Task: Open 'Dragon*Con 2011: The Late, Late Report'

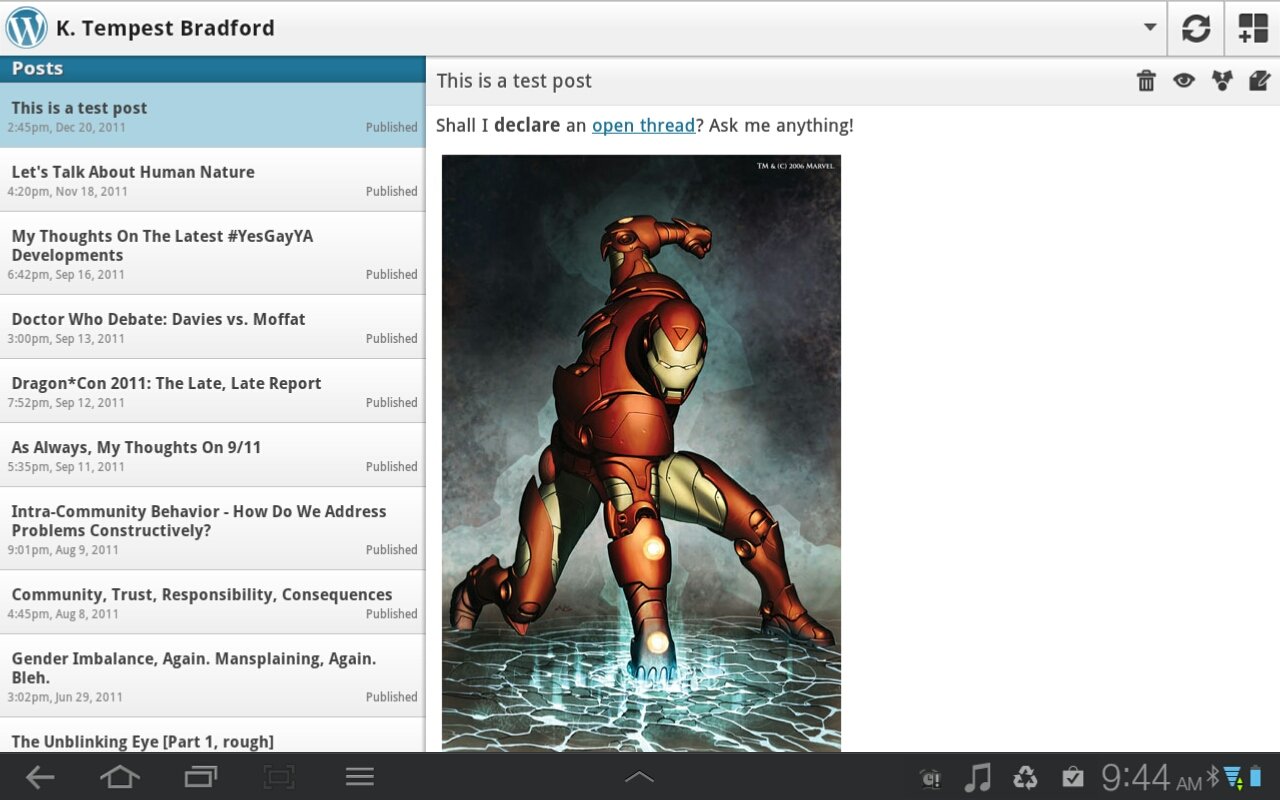Action: pos(212,391)
